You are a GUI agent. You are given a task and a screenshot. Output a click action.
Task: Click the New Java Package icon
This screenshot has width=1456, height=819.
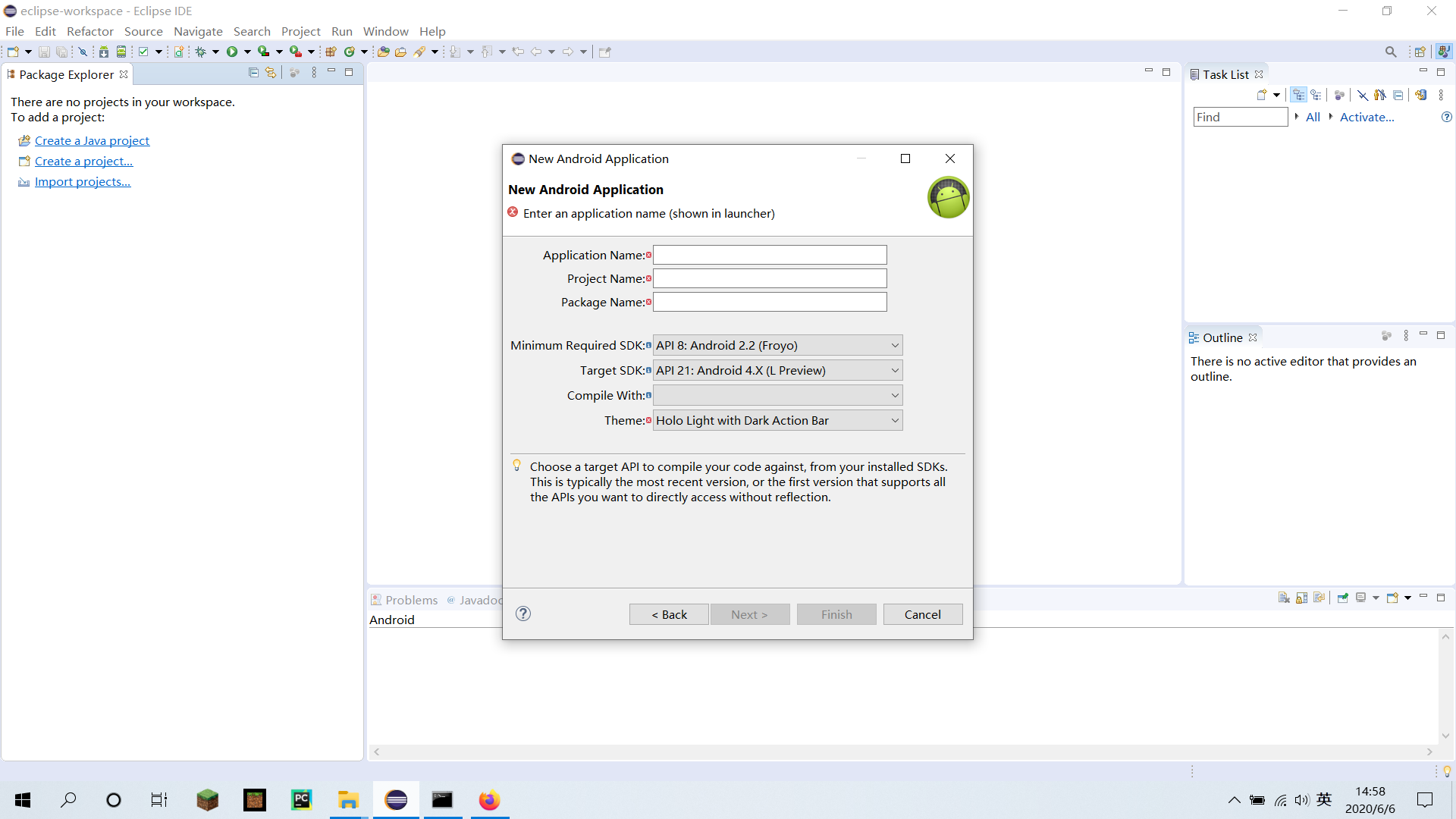click(x=331, y=52)
